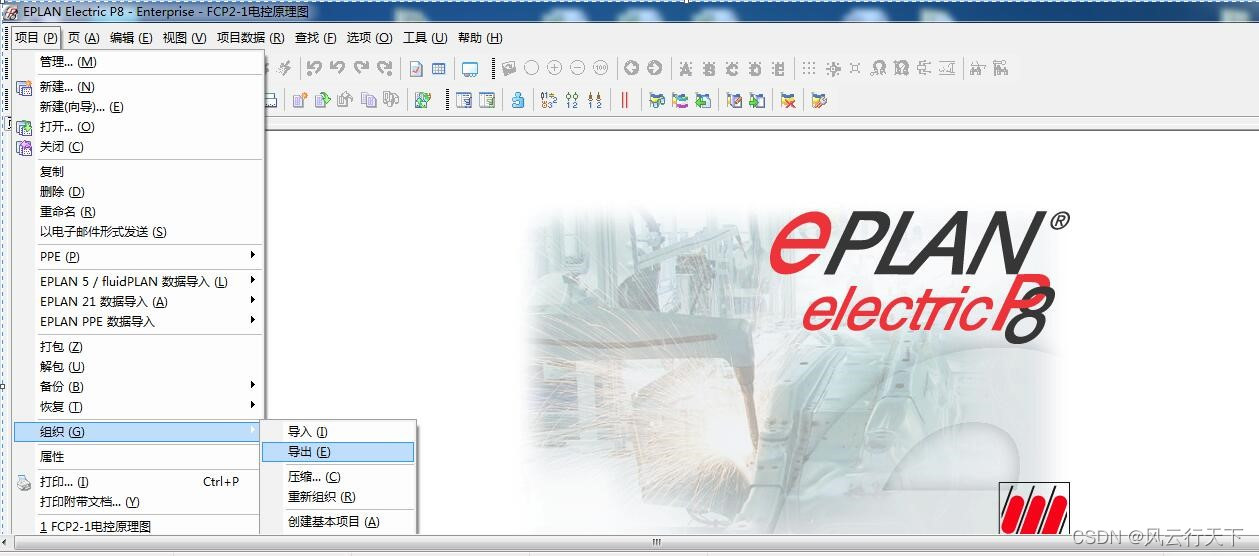Click the zoom out minus magnifier icon
1259x556 pixels.
(x=577, y=68)
